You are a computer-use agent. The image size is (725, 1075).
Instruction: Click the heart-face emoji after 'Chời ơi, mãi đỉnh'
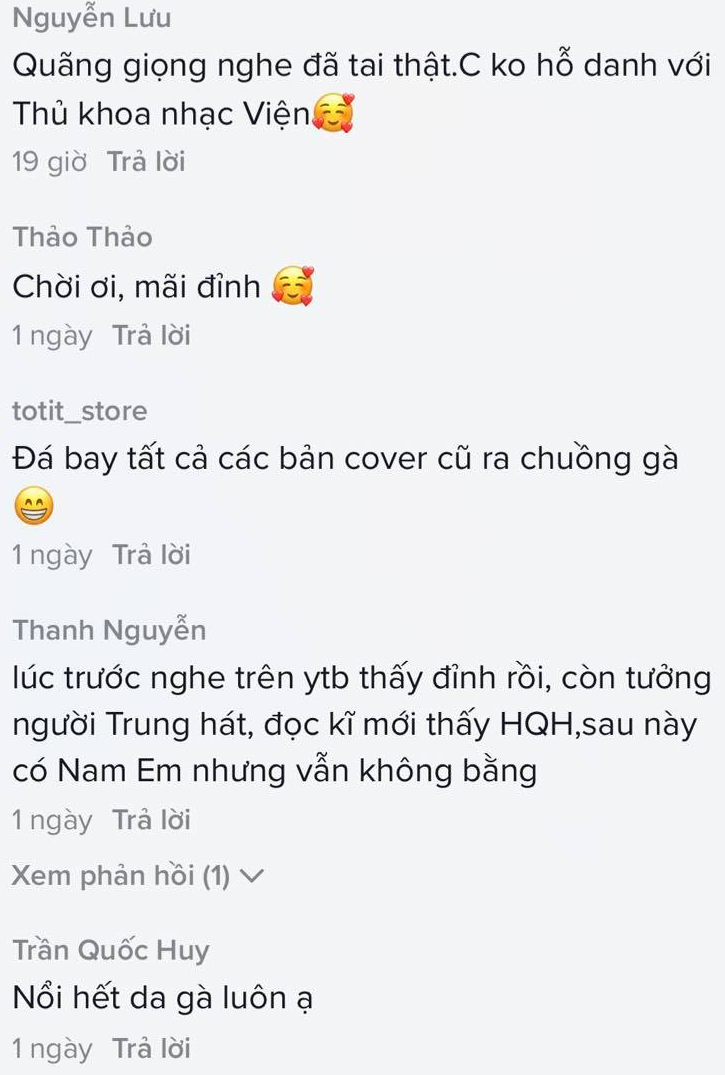pos(293,286)
